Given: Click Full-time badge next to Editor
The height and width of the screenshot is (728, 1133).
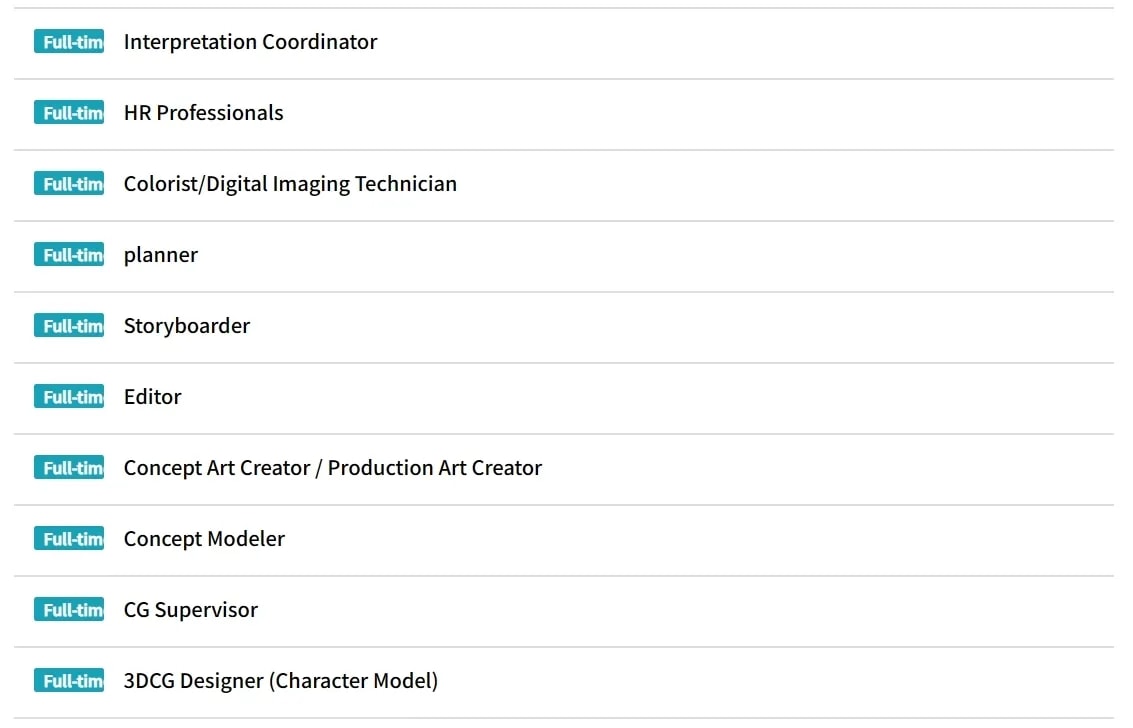Looking at the screenshot, I should coord(69,397).
